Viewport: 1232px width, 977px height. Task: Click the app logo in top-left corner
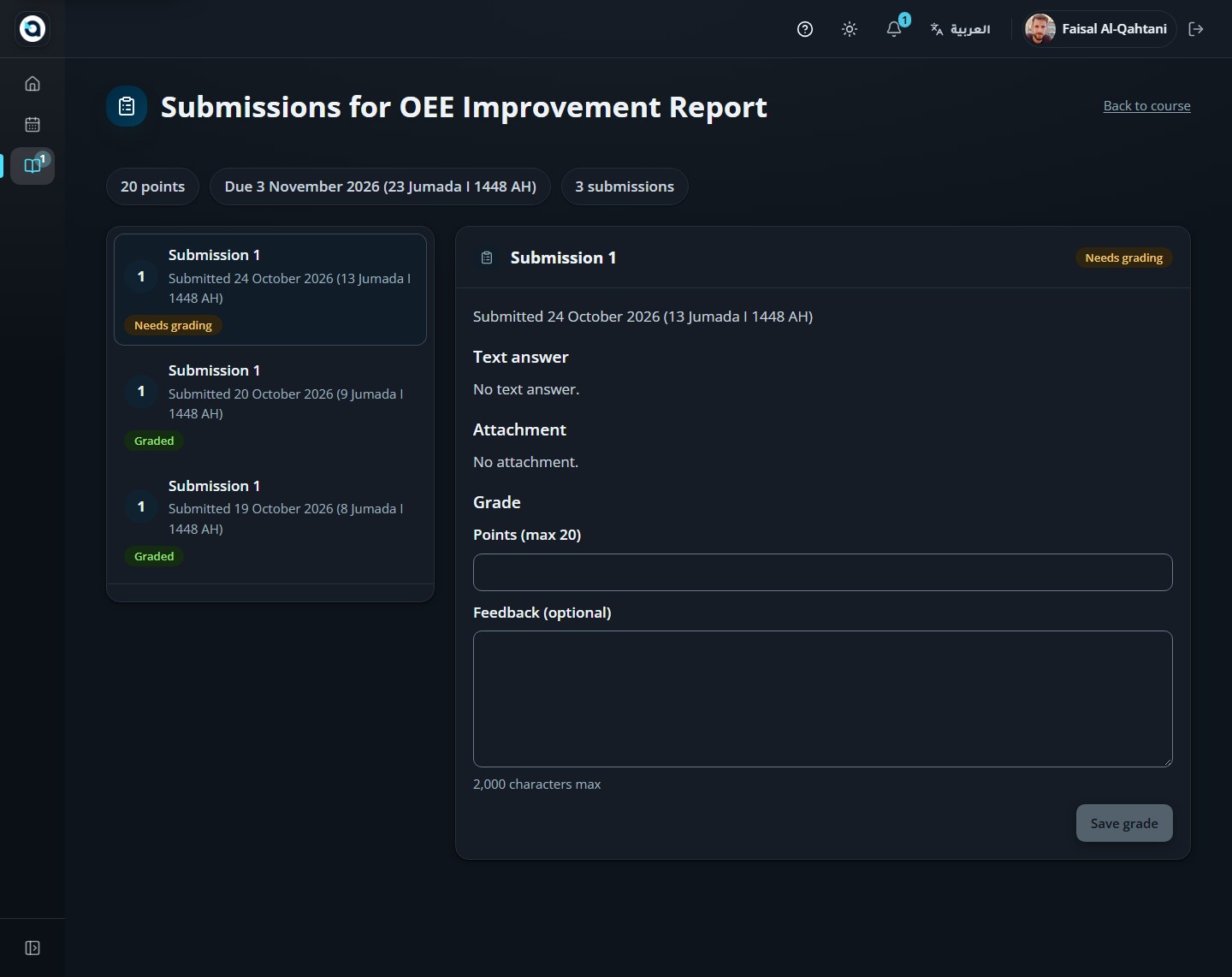click(33, 29)
